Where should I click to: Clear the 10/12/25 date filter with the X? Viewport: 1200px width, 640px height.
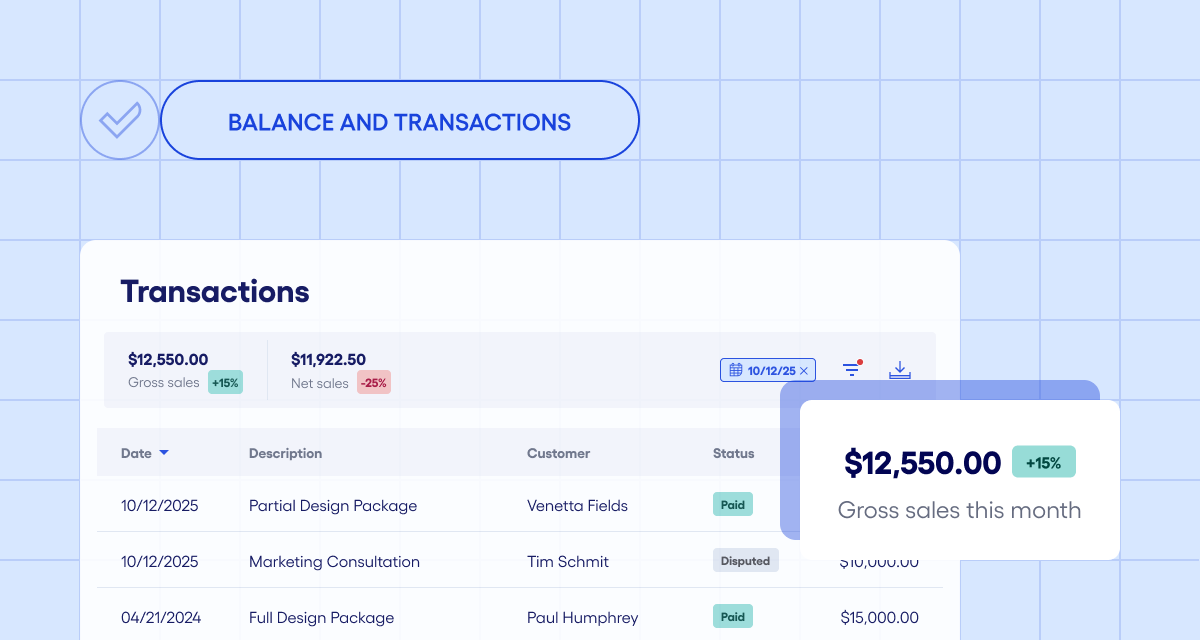803,369
